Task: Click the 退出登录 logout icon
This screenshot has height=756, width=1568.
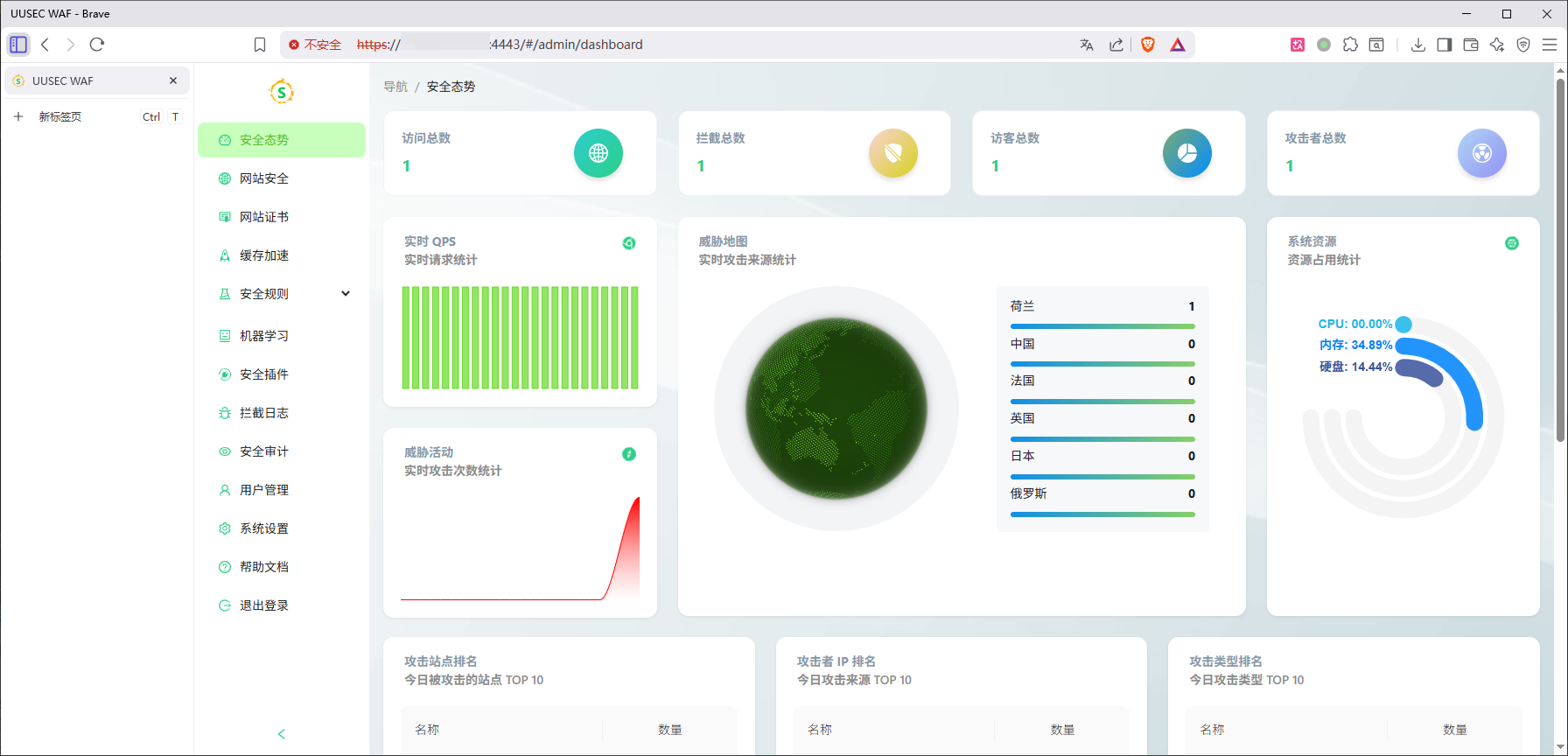Action: (x=225, y=605)
